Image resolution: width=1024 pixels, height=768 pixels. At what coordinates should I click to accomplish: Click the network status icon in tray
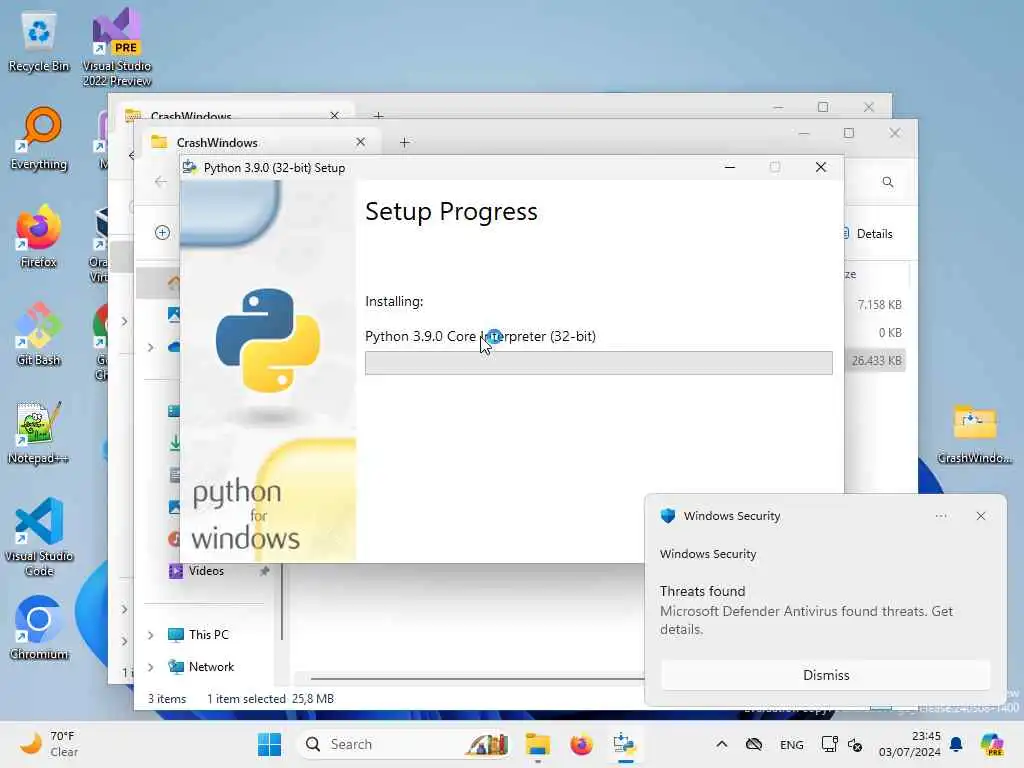coord(829,744)
